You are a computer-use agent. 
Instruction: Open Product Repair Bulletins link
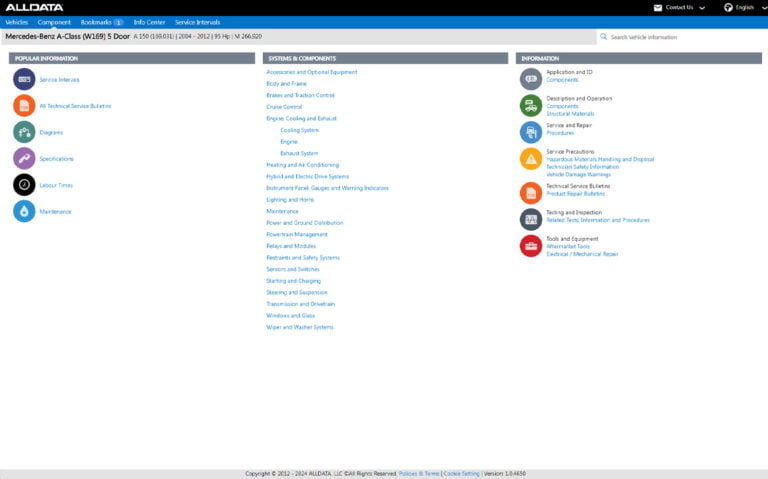click(576, 193)
